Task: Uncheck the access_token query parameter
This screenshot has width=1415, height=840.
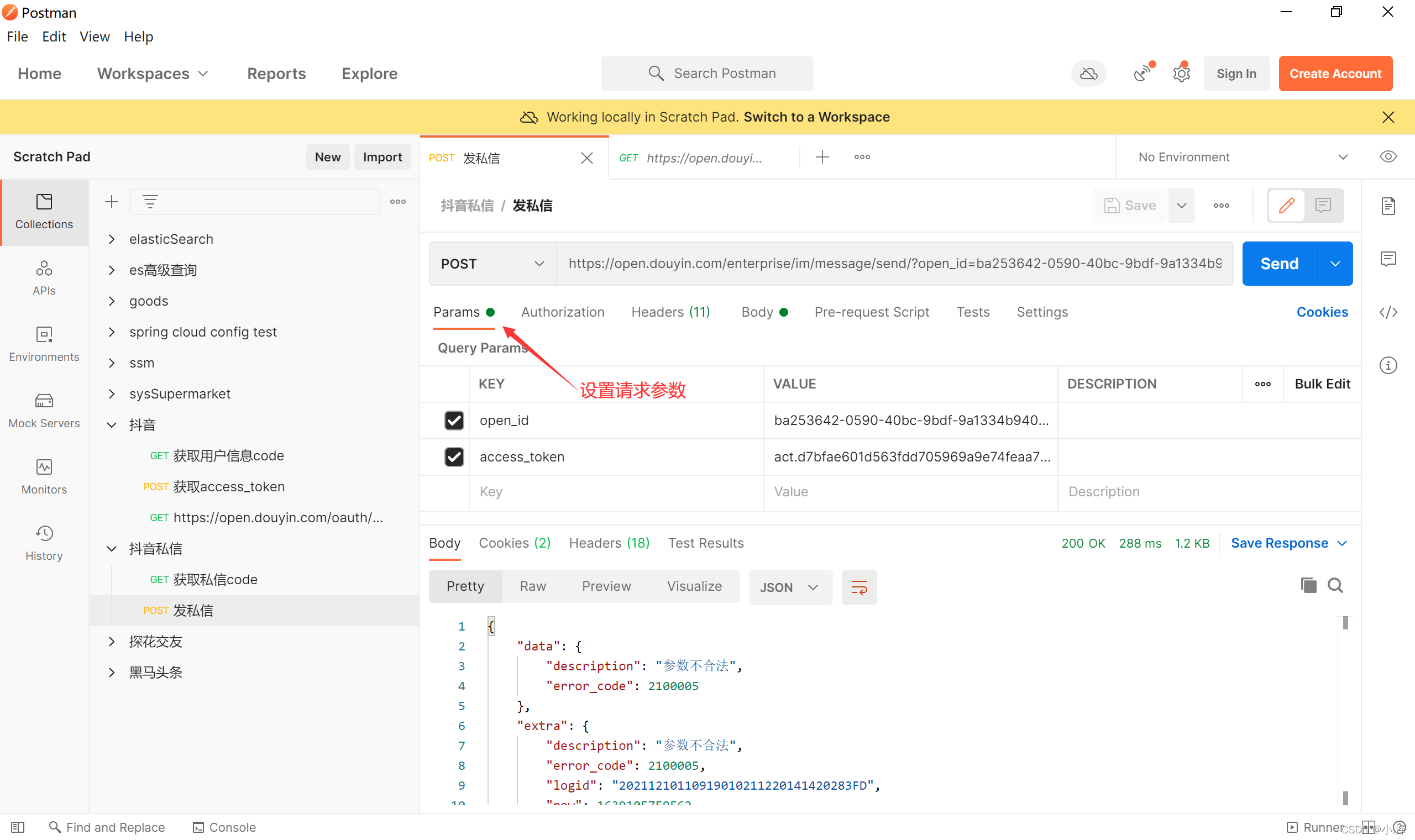Action: pos(454,457)
